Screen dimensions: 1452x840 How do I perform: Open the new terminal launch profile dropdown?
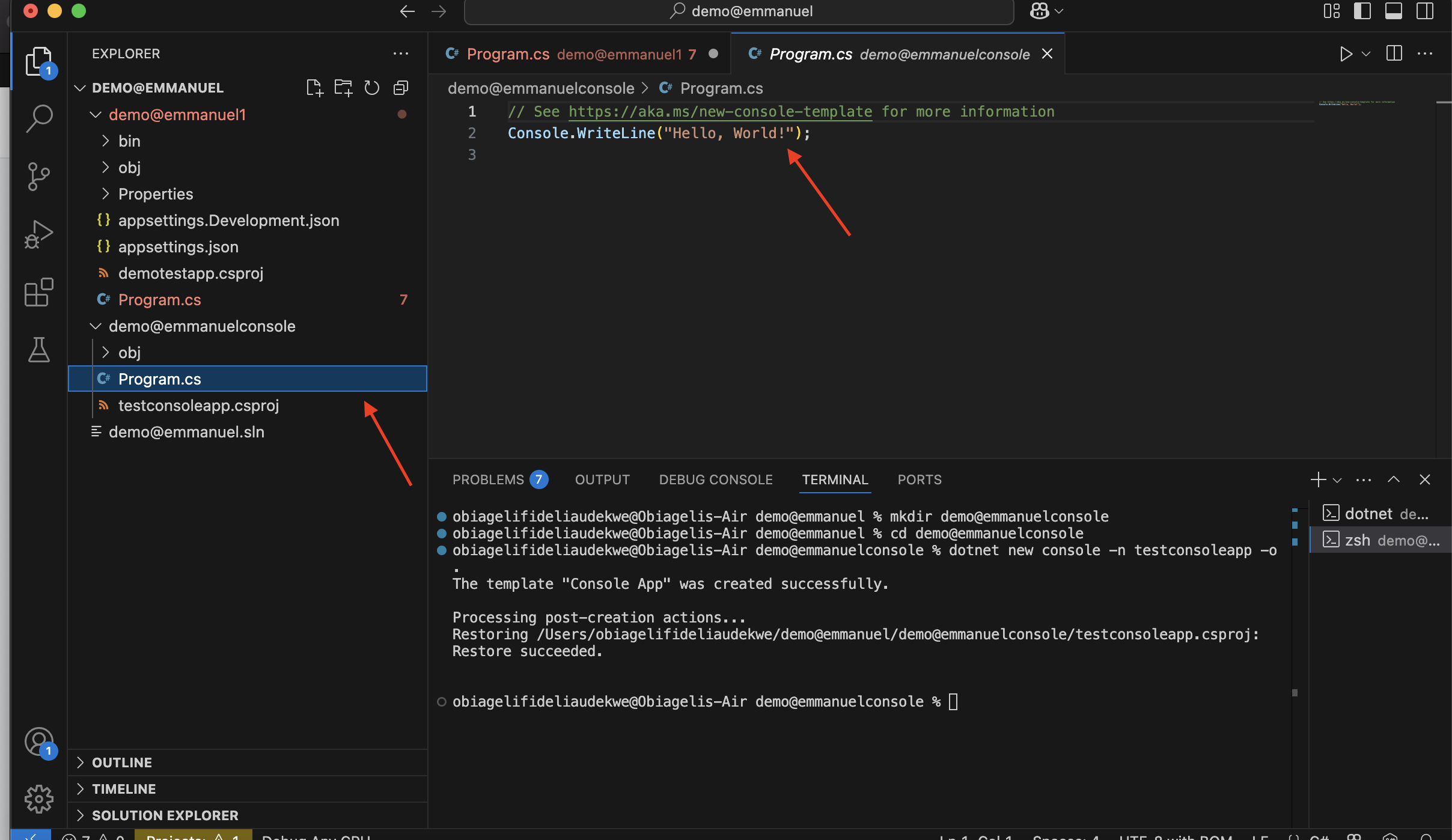(x=1337, y=480)
